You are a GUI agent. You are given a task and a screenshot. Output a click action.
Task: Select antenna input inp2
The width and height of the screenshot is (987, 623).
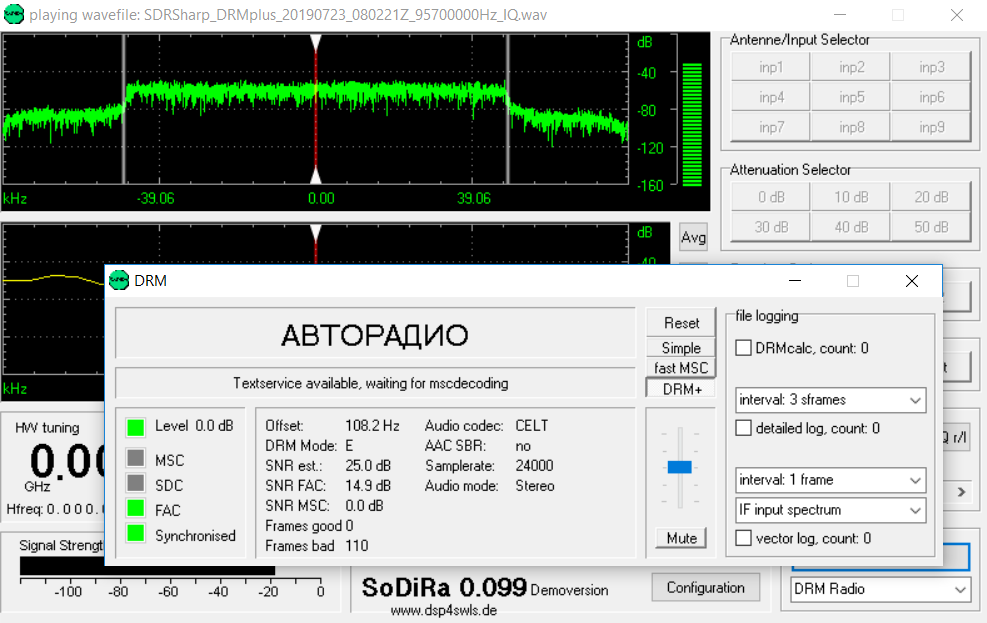coord(851,67)
